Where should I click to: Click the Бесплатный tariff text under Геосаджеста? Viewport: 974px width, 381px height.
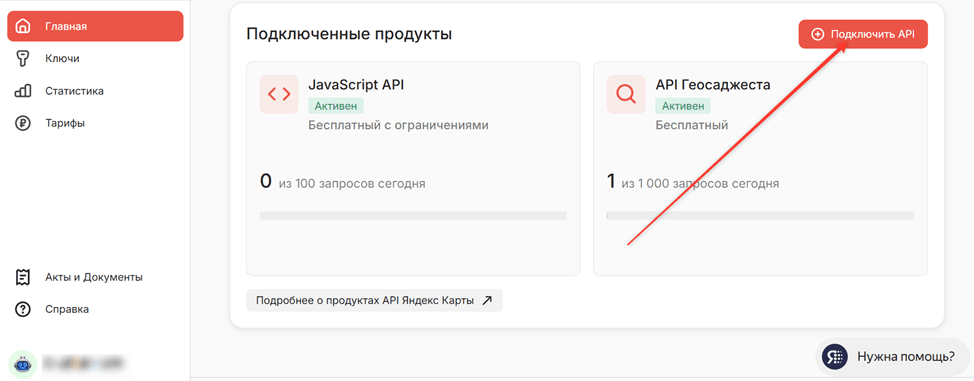pos(692,126)
